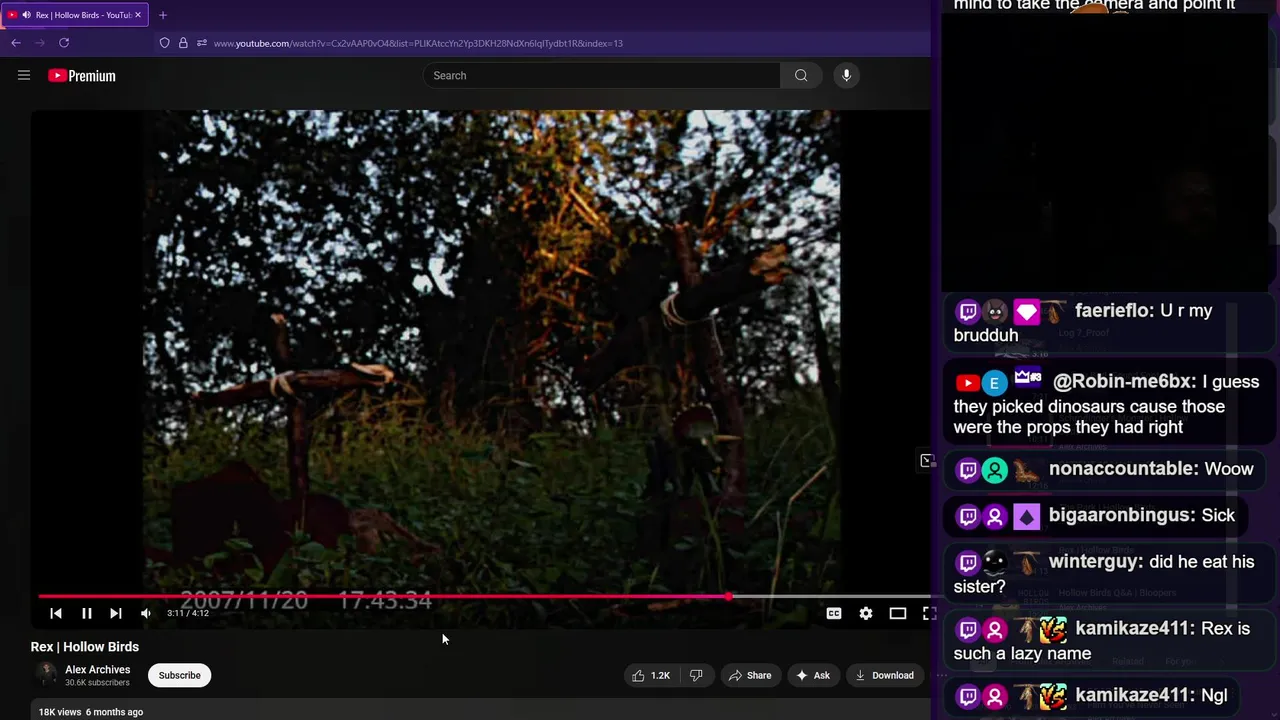Open the Ask AI button
Viewport: 1280px width, 720px height.
point(812,675)
